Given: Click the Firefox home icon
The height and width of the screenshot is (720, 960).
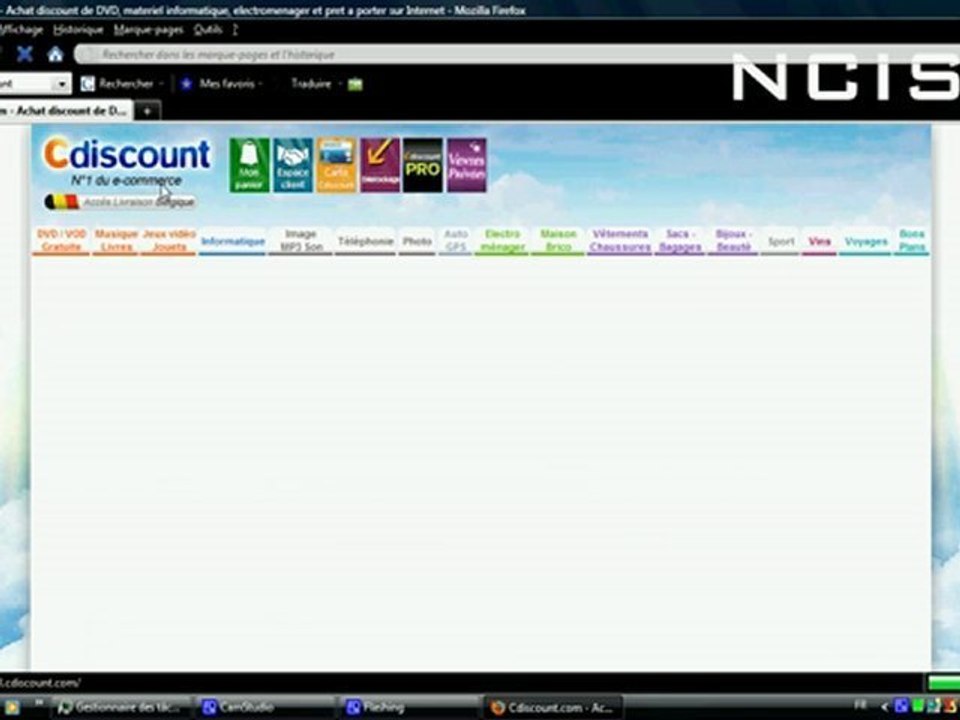Looking at the screenshot, I should [x=55, y=54].
